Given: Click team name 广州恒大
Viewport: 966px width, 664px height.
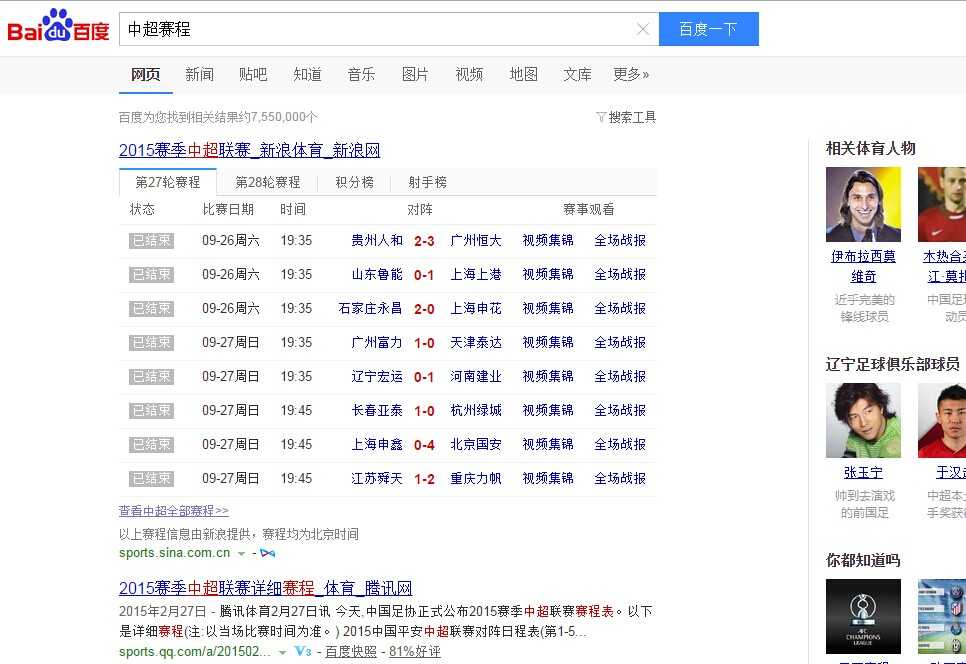Looking at the screenshot, I should [x=476, y=240].
